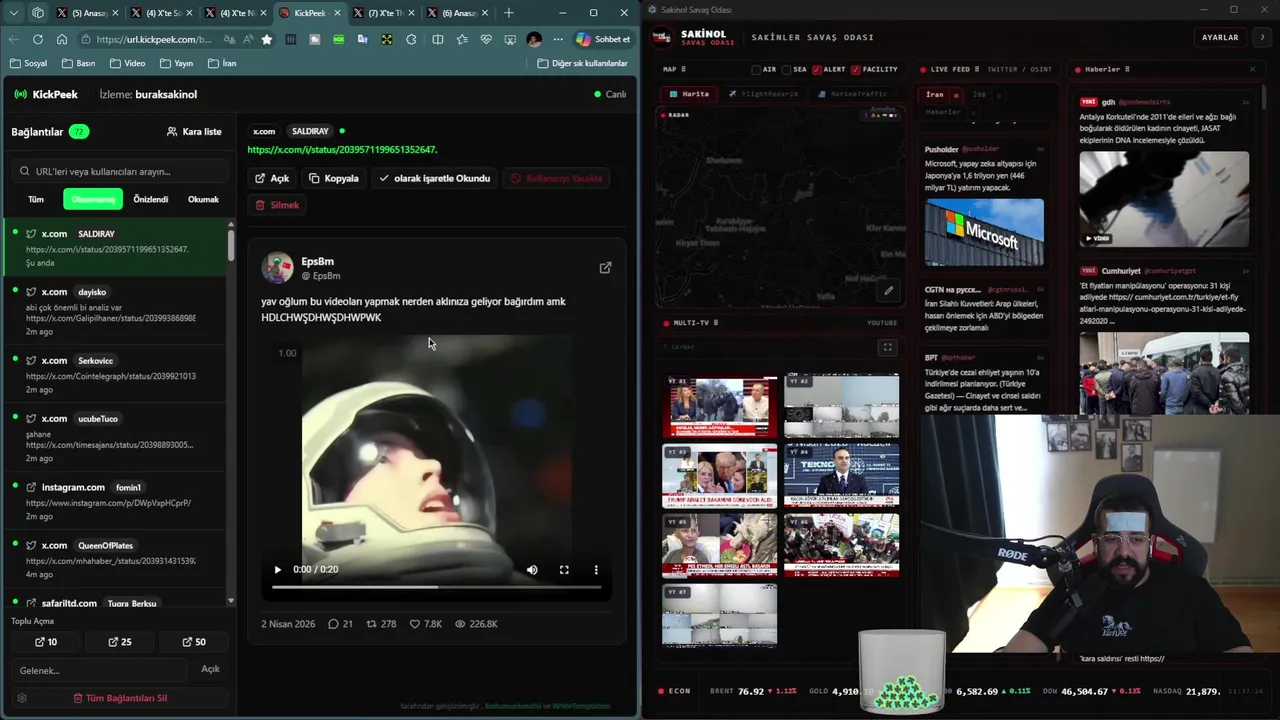Click the help question mark in Savaş Odası
Image resolution: width=1280 pixels, height=720 pixels.
[x=1263, y=37]
